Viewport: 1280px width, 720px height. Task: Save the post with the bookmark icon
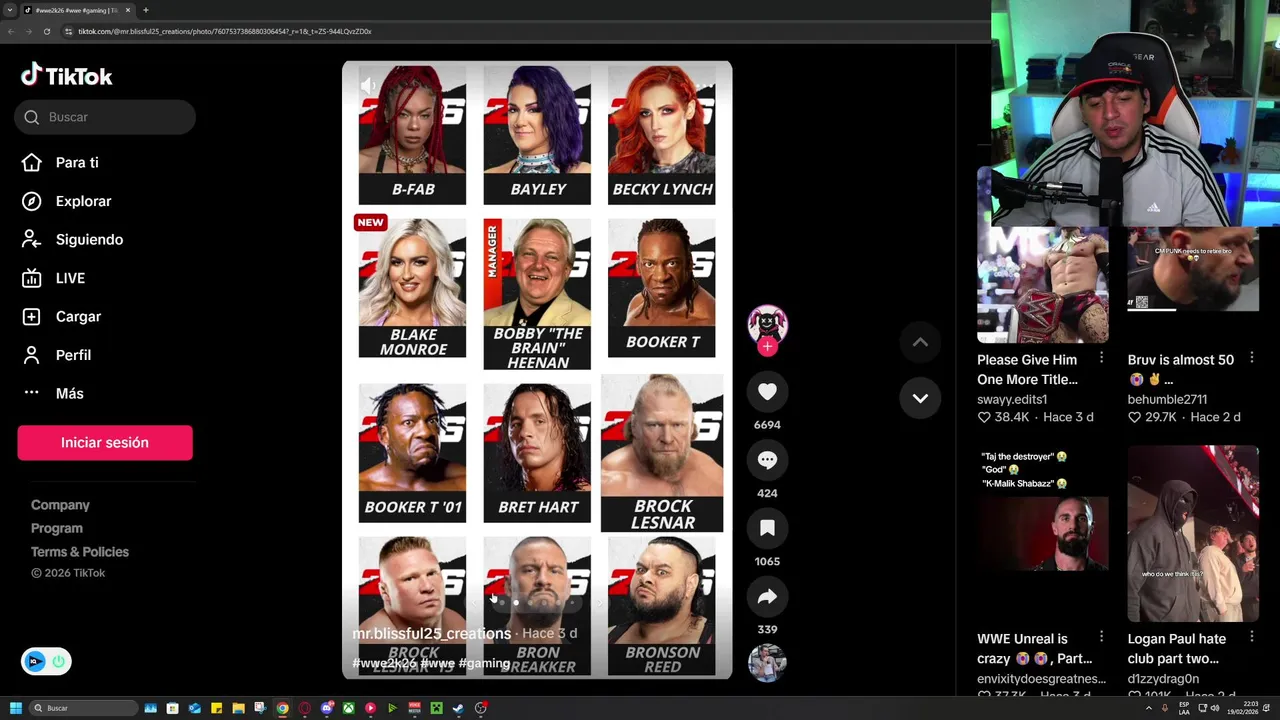(767, 528)
